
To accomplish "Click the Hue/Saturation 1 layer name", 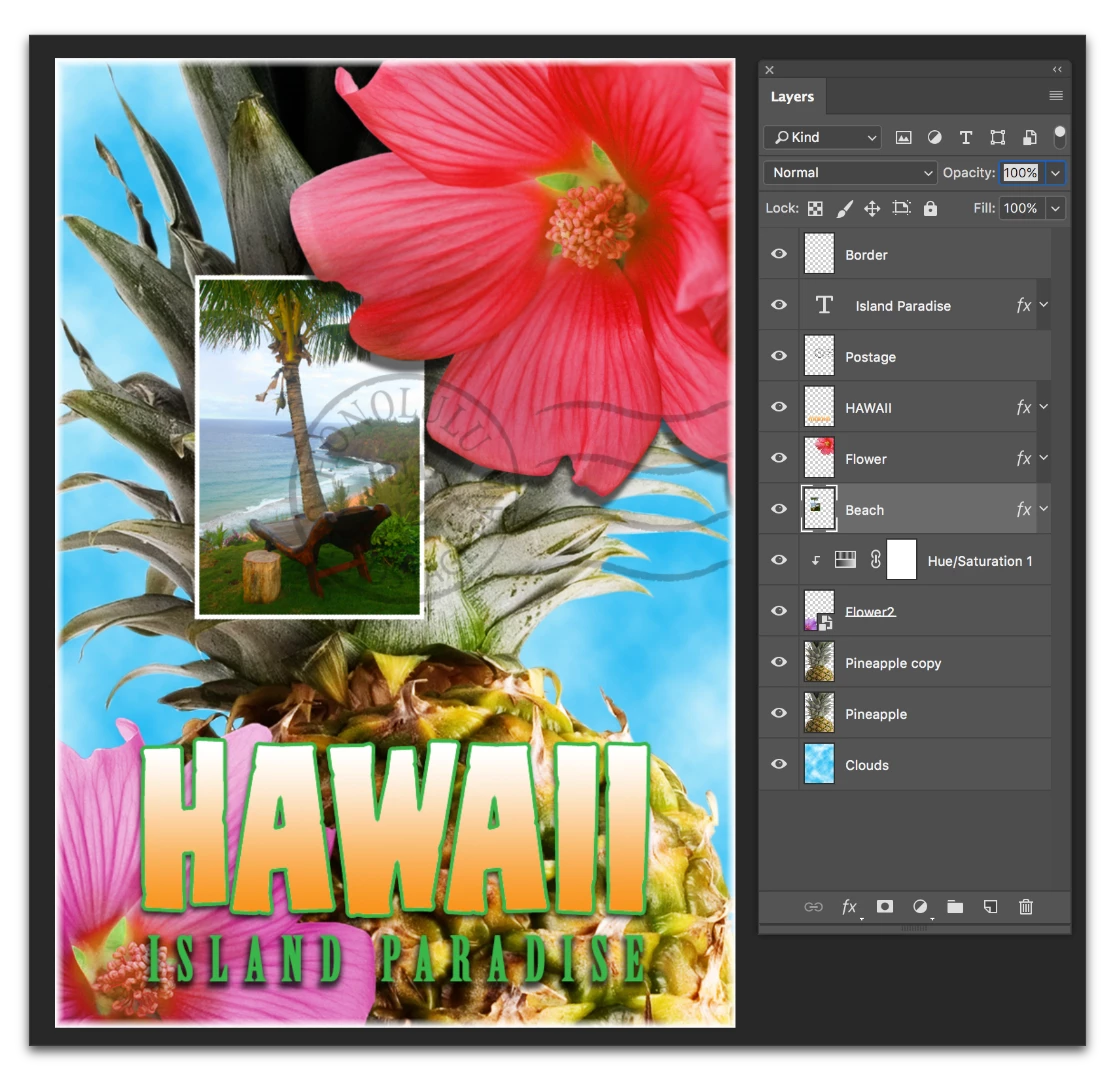I will [980, 561].
